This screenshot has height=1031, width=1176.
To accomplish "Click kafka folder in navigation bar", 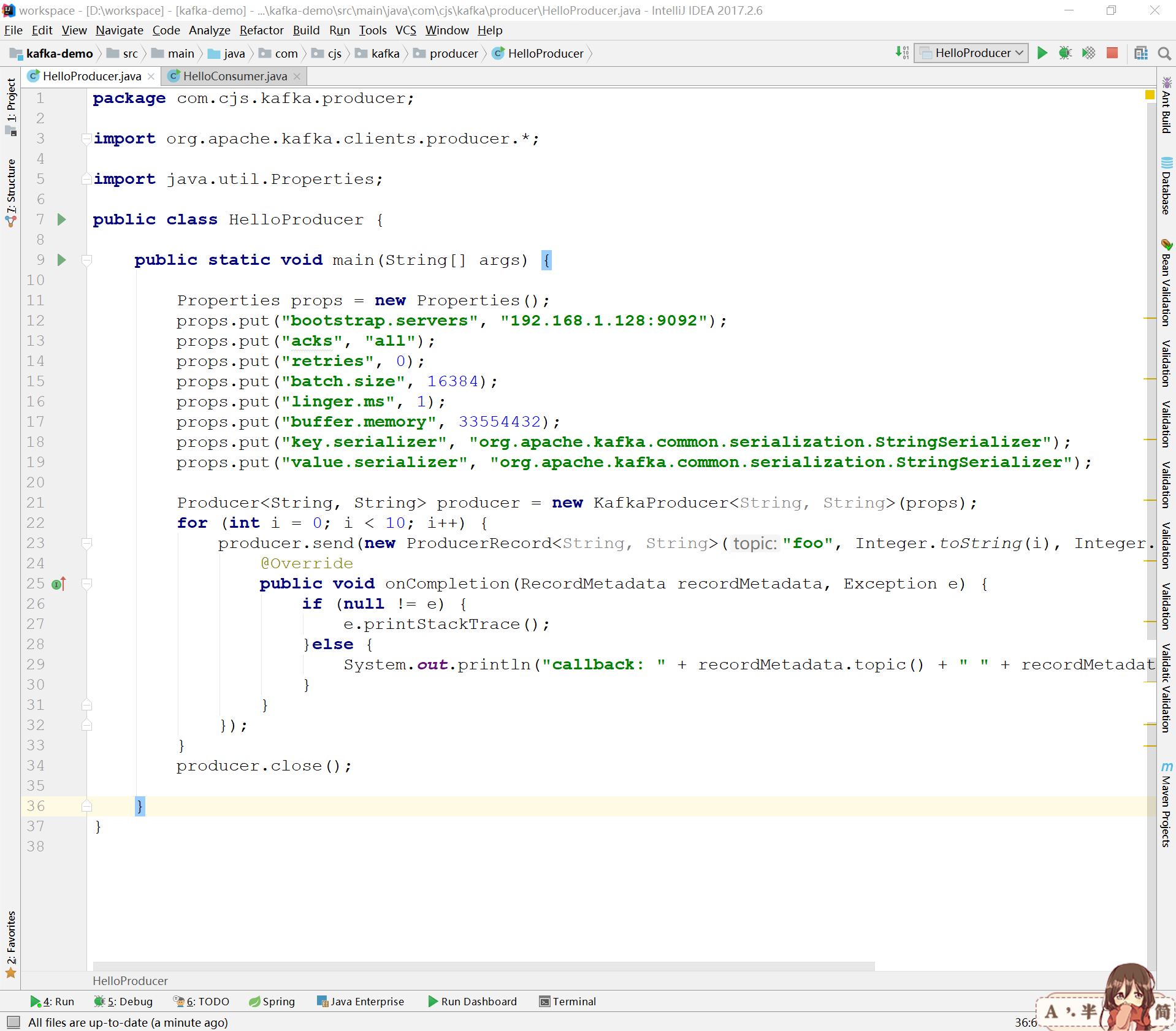I will click(377, 53).
